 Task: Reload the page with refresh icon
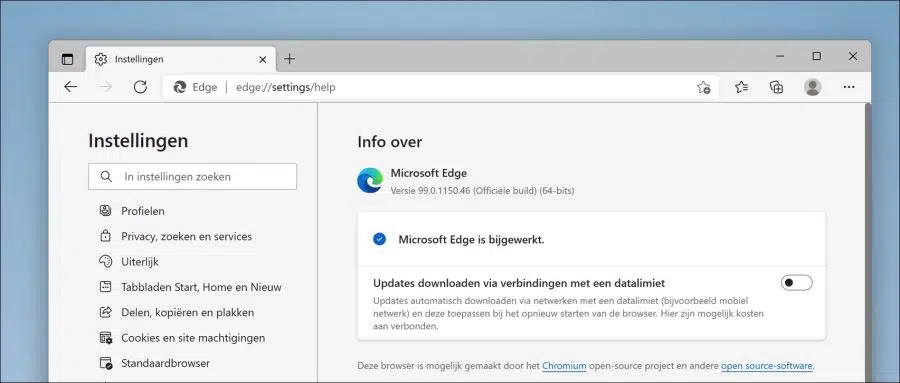(x=140, y=87)
